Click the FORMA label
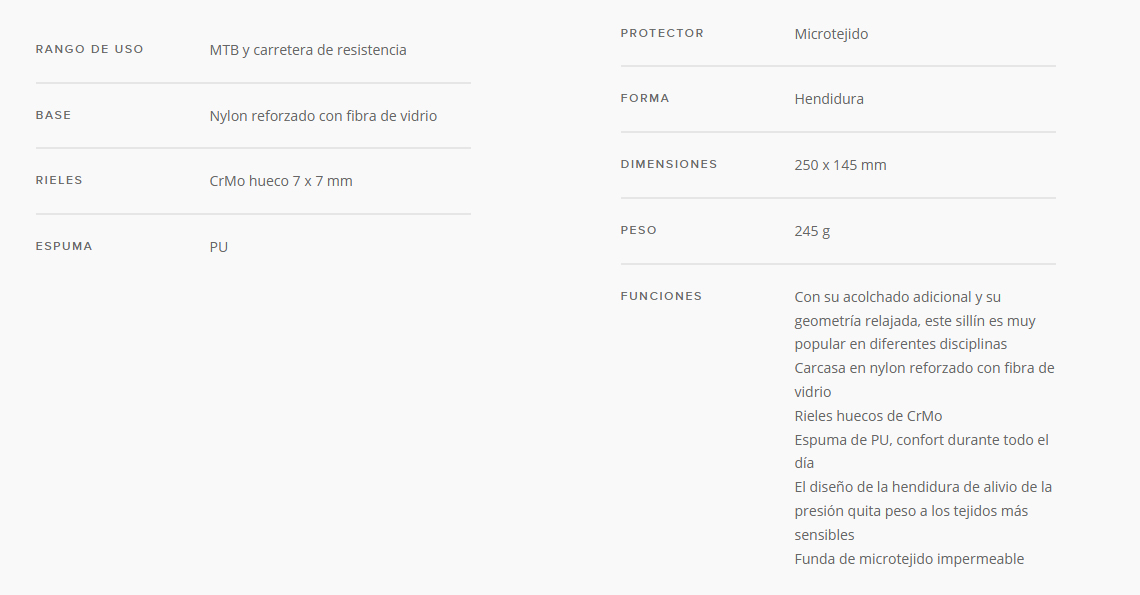This screenshot has width=1140, height=595. (x=645, y=98)
